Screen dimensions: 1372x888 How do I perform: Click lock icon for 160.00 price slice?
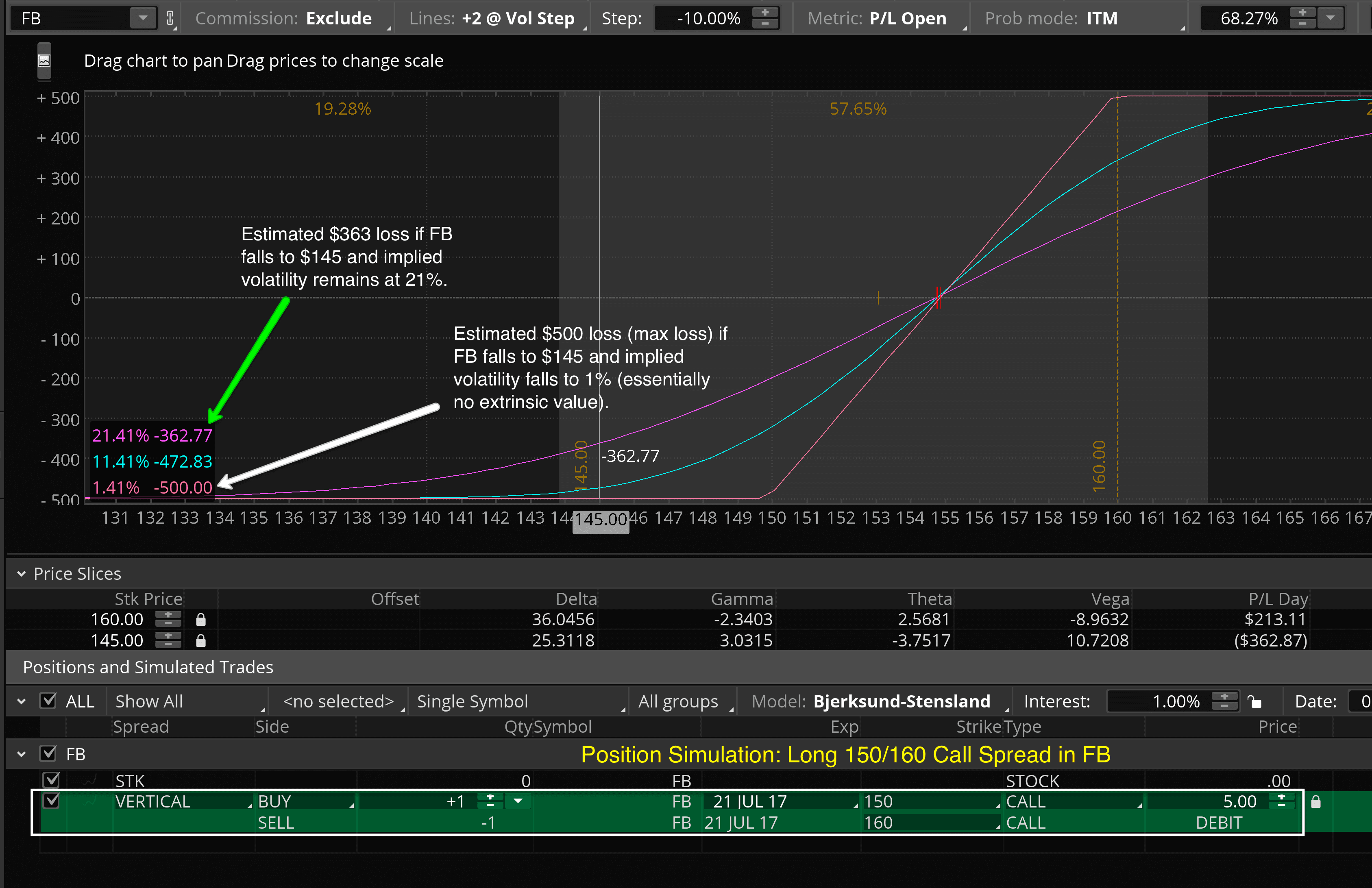pyautogui.click(x=200, y=620)
